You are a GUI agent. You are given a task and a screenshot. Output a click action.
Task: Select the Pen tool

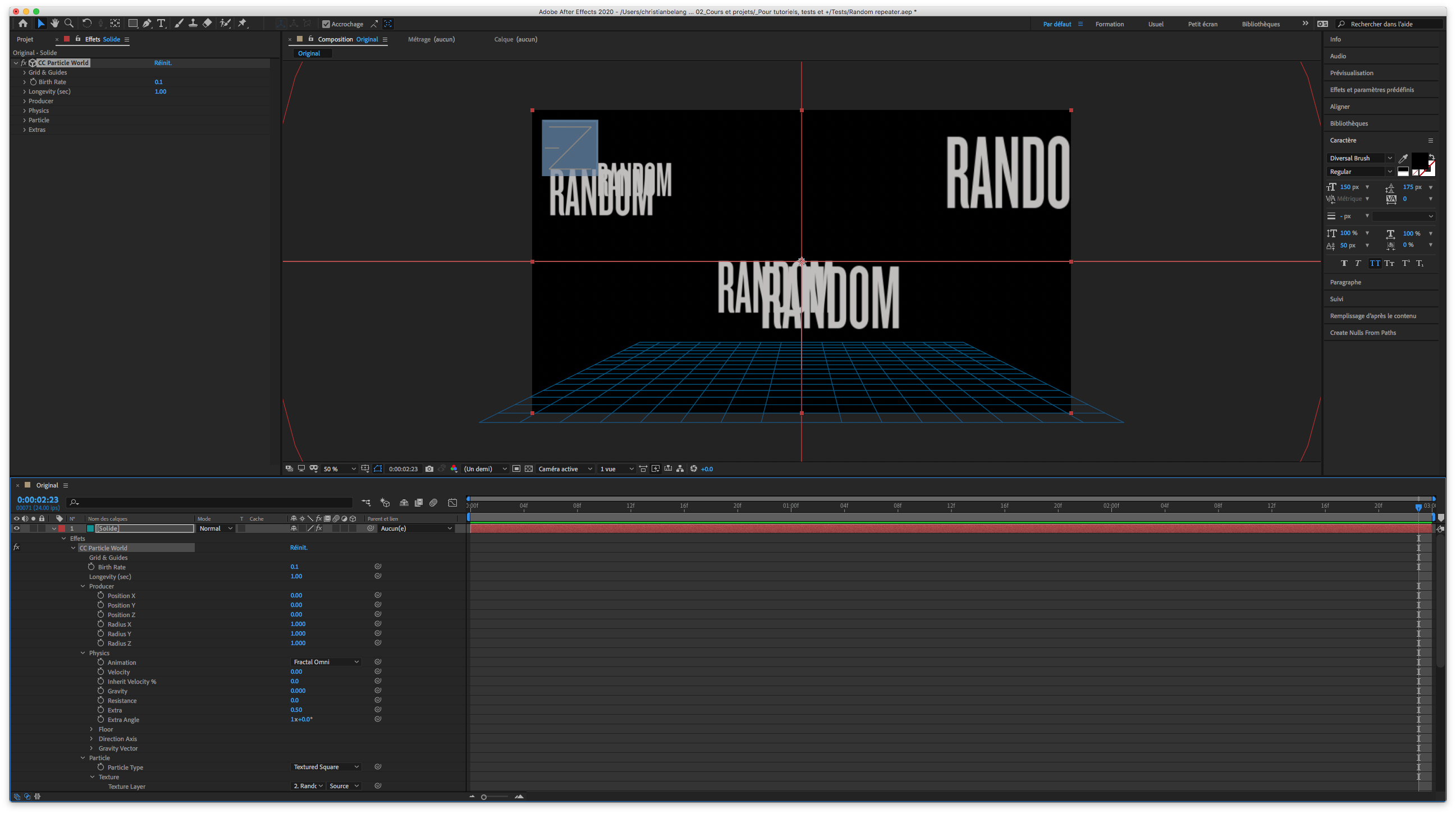148,23
